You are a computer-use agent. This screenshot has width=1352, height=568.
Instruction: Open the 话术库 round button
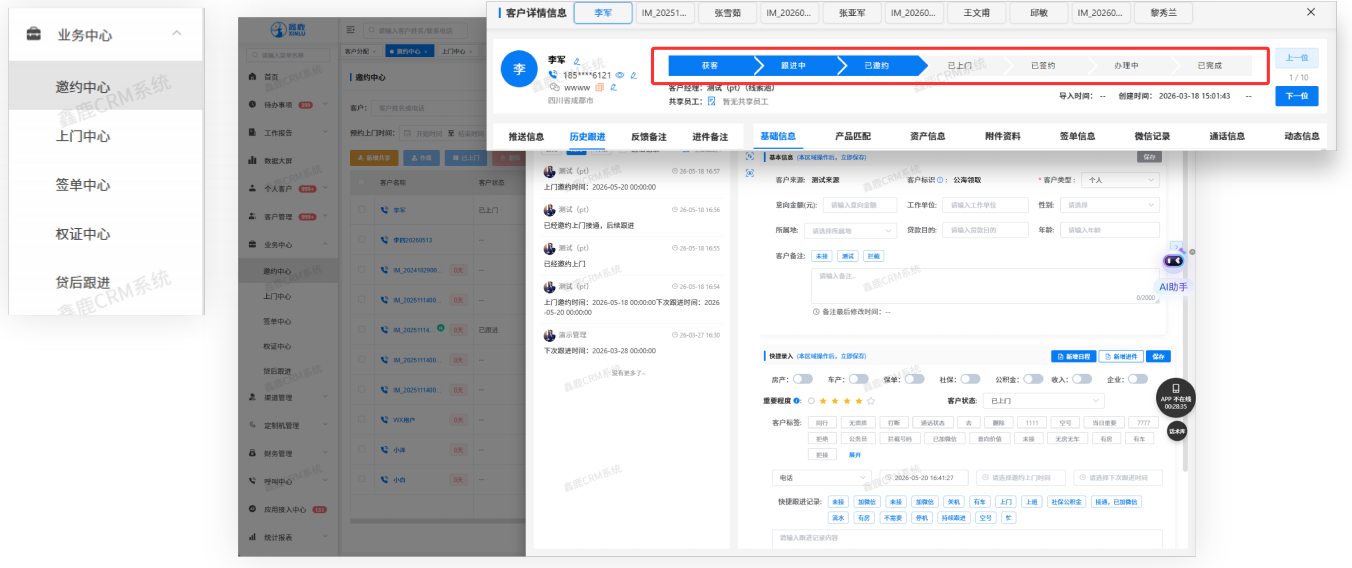[x=1176, y=431]
